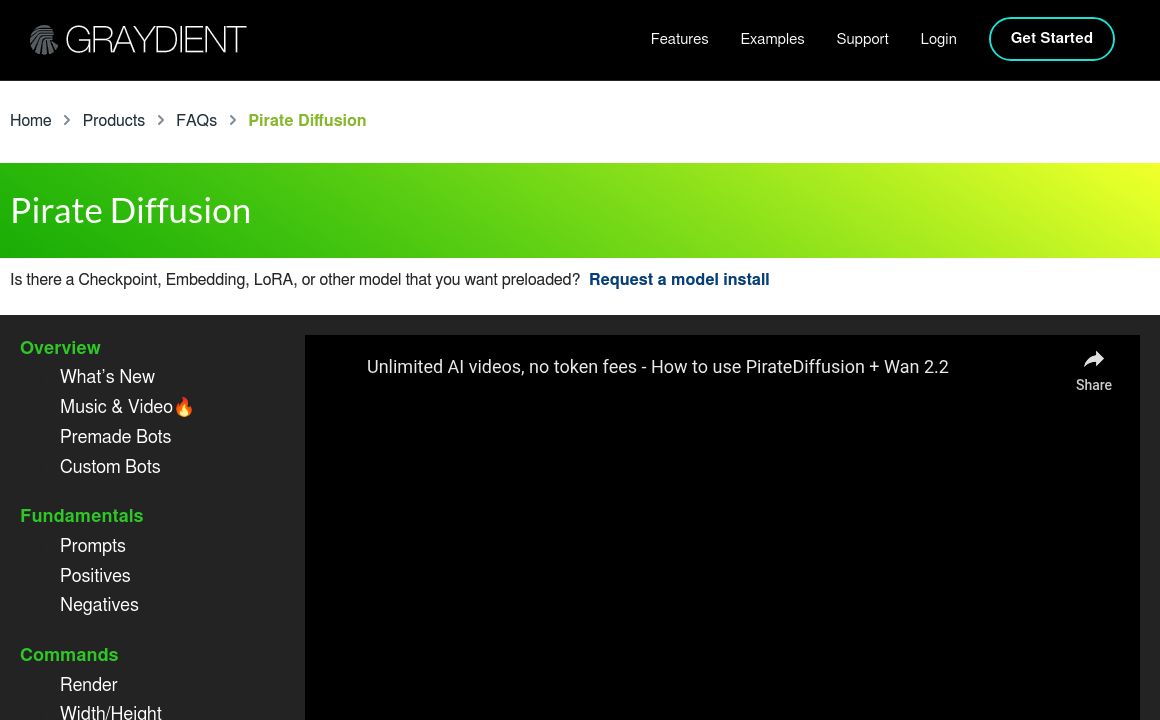Open the Premade Bots section

point(115,437)
